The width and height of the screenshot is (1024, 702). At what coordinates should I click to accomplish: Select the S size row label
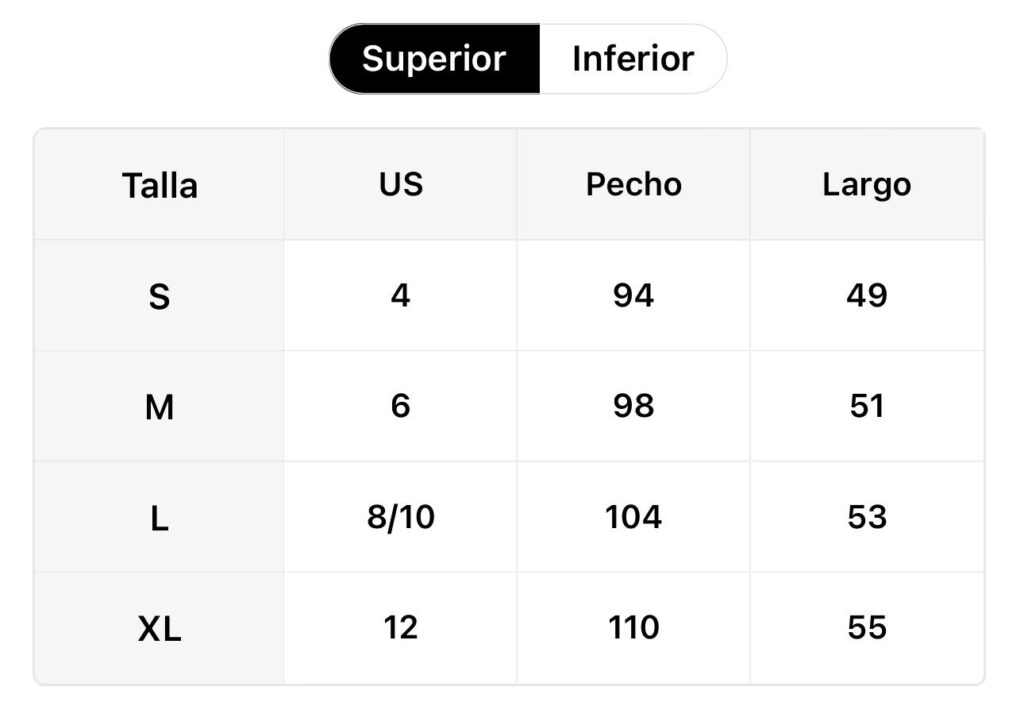[159, 296]
